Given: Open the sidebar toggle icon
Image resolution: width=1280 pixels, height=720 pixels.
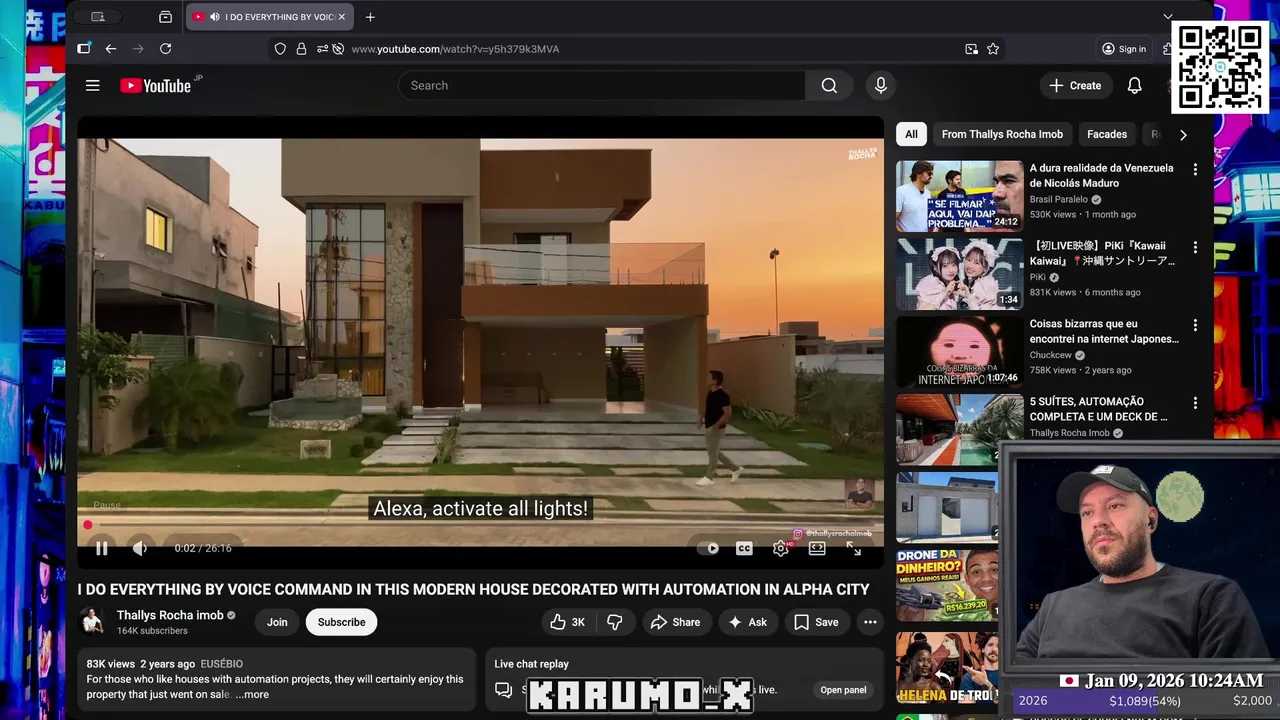Looking at the screenshot, I should pyautogui.click(x=84, y=49).
